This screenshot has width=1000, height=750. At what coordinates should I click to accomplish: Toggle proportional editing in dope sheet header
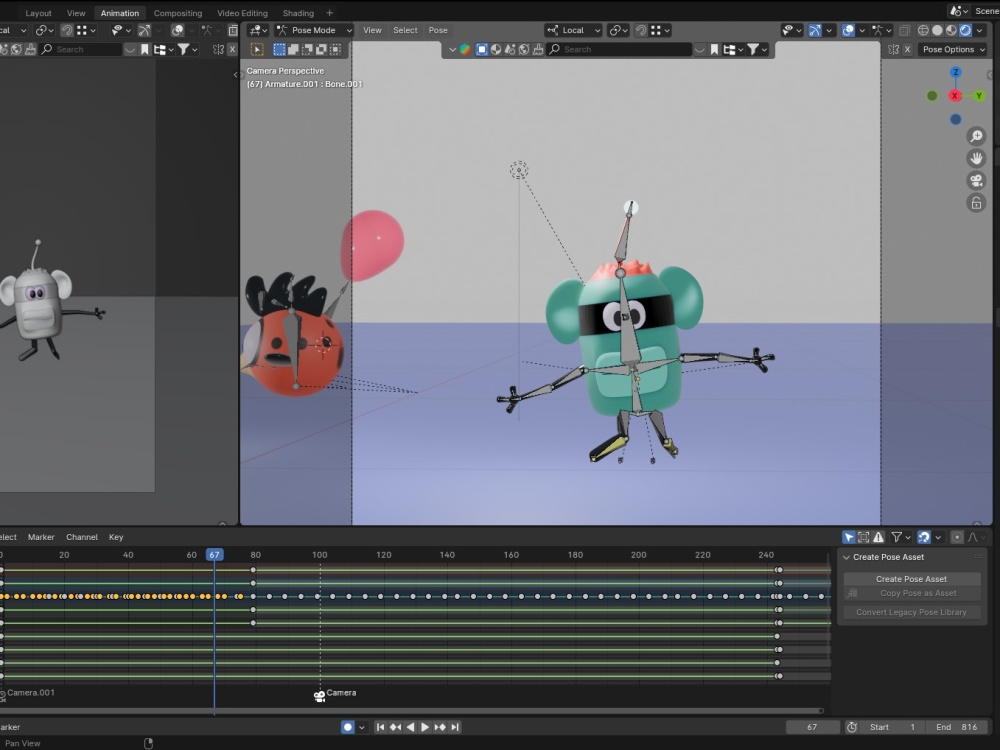(x=957, y=537)
